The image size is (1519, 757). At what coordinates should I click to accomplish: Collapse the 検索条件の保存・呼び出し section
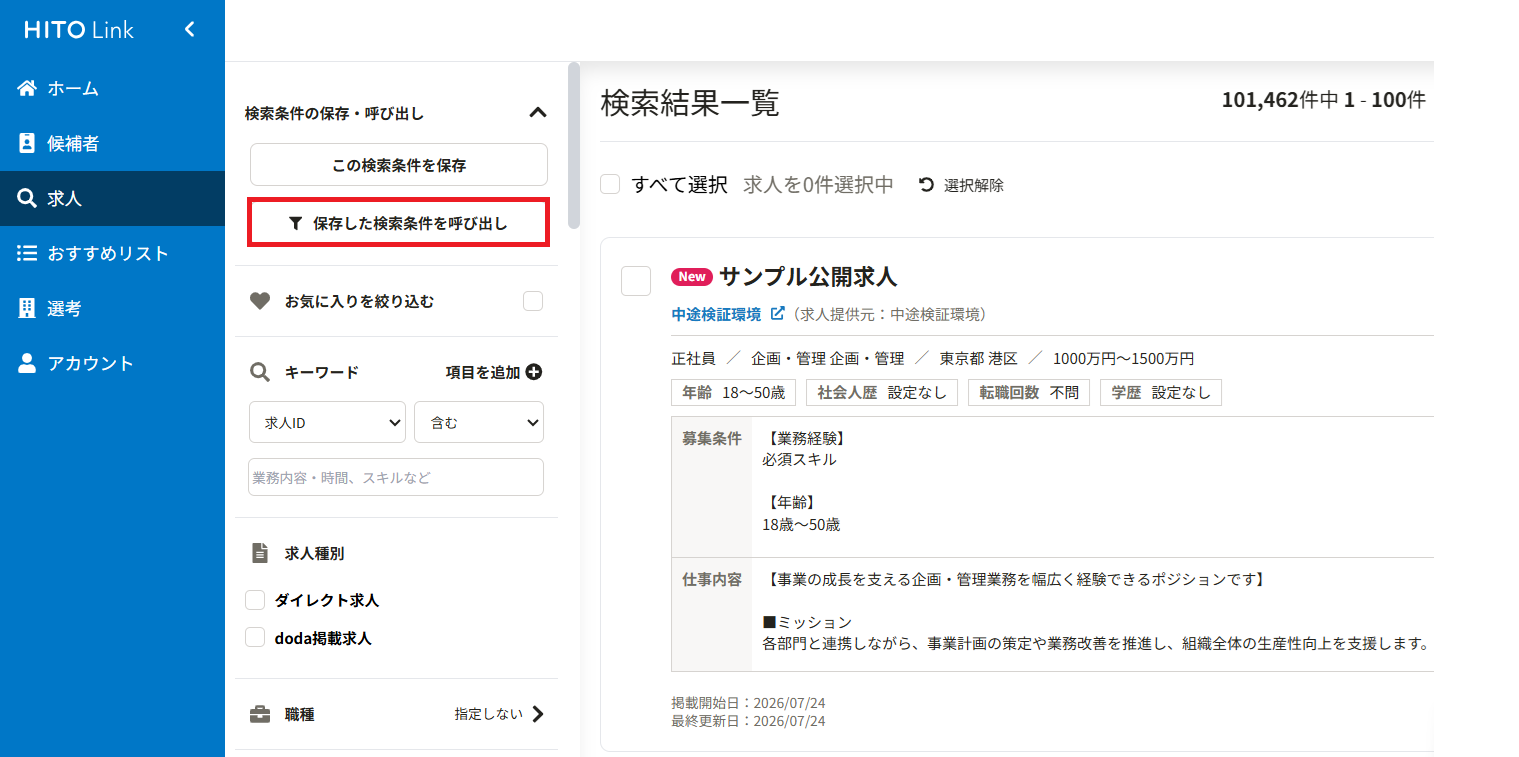[x=538, y=113]
